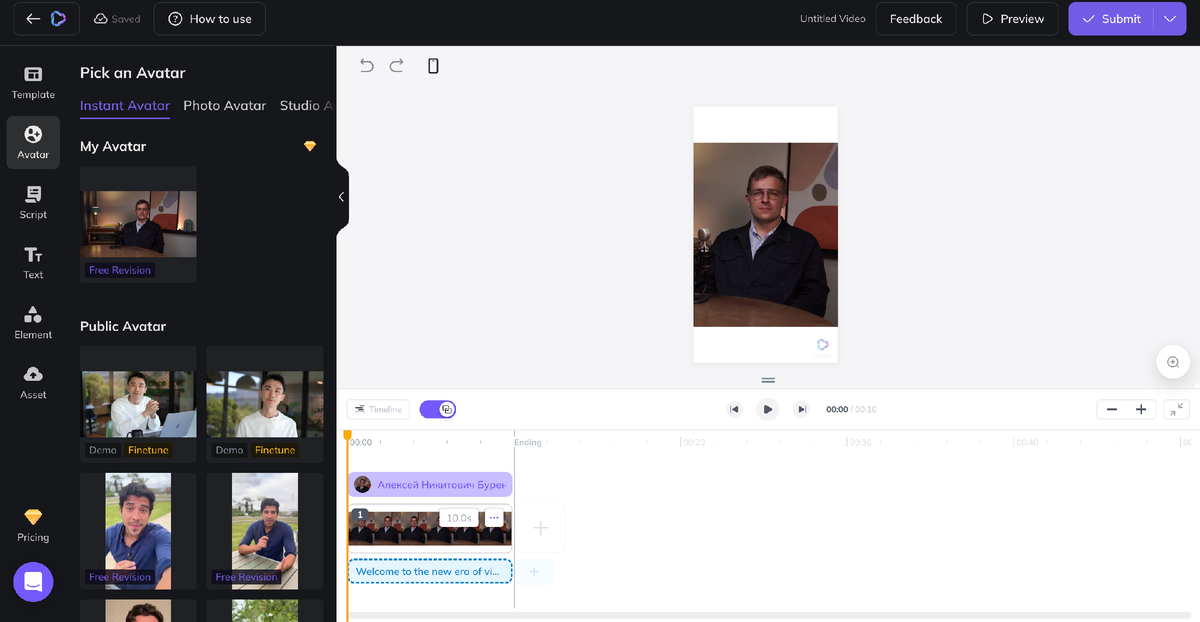Select the Demo avatar with laptop
The height and width of the screenshot is (622, 1200).
[138, 404]
